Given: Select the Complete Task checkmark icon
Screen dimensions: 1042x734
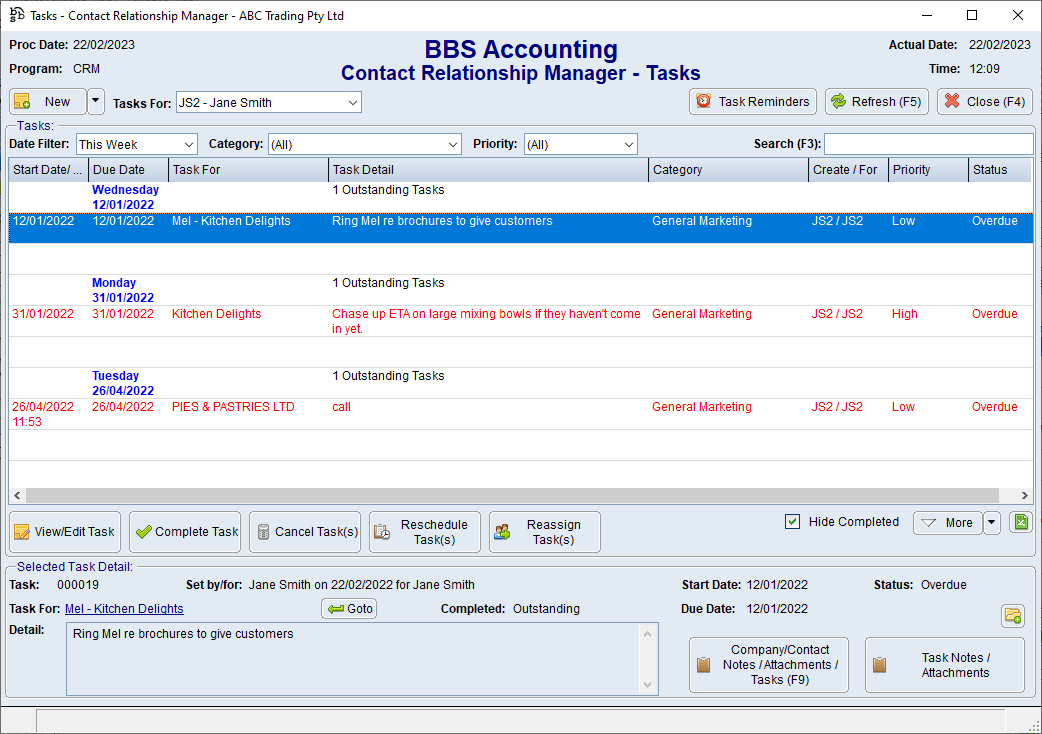Looking at the screenshot, I should point(146,531).
